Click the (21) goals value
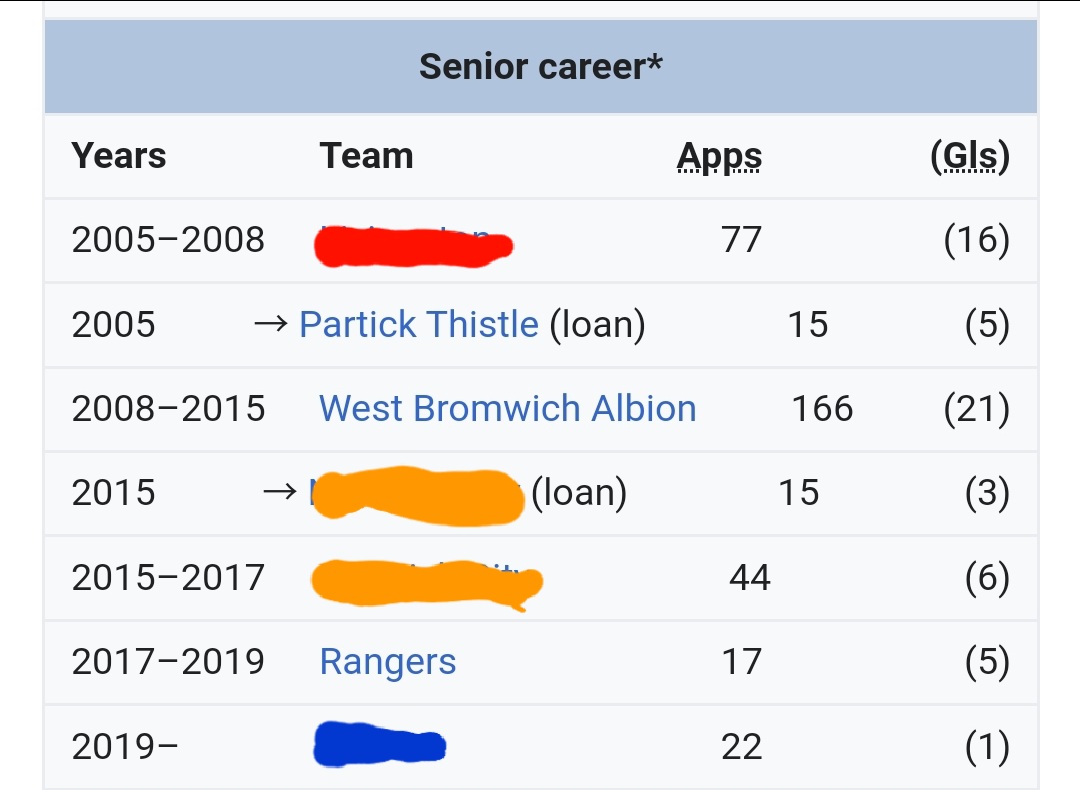This screenshot has height=790, width=1080. (x=977, y=409)
